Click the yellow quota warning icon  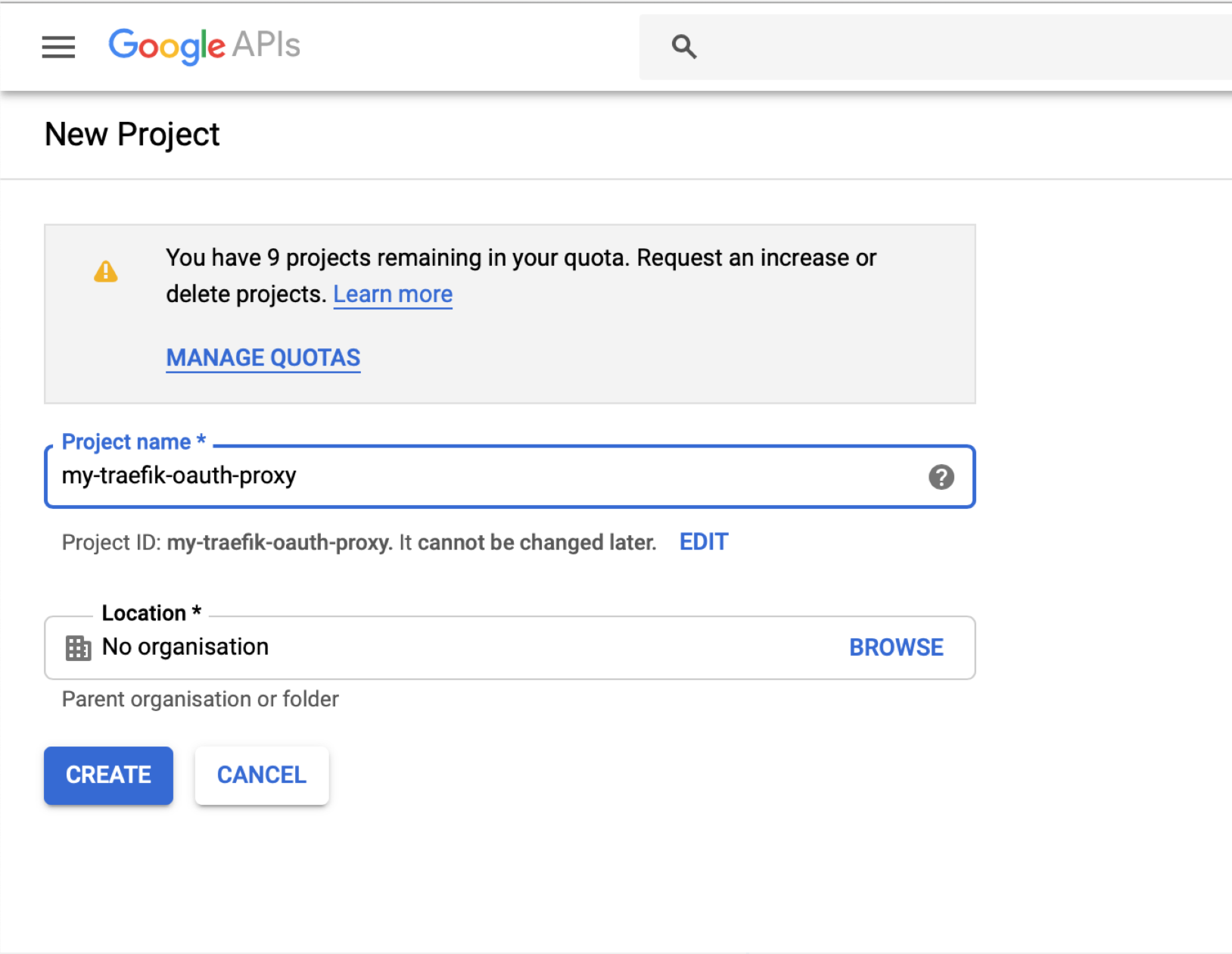pos(106,271)
